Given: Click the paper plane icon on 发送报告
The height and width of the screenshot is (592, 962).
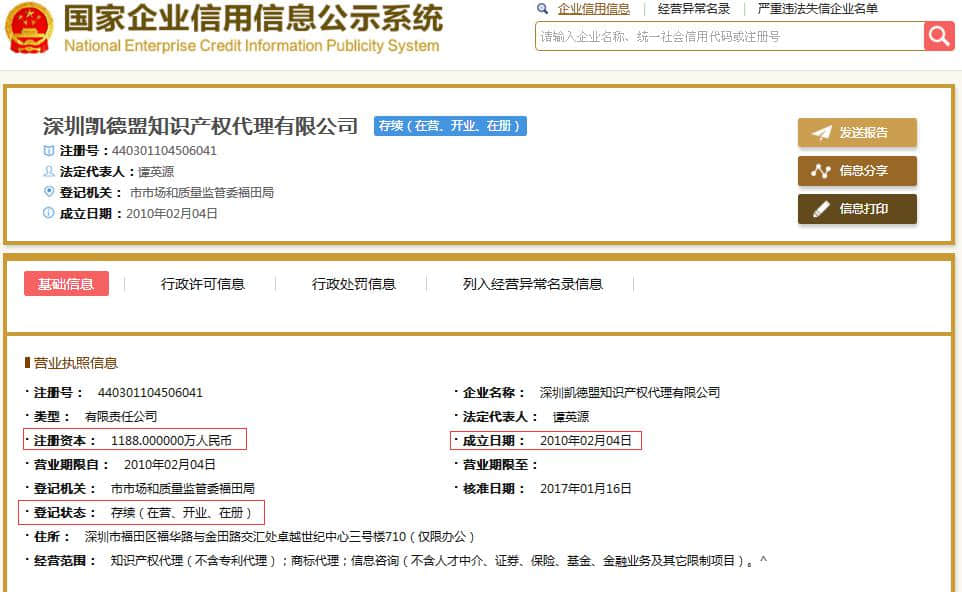Looking at the screenshot, I should coord(821,133).
